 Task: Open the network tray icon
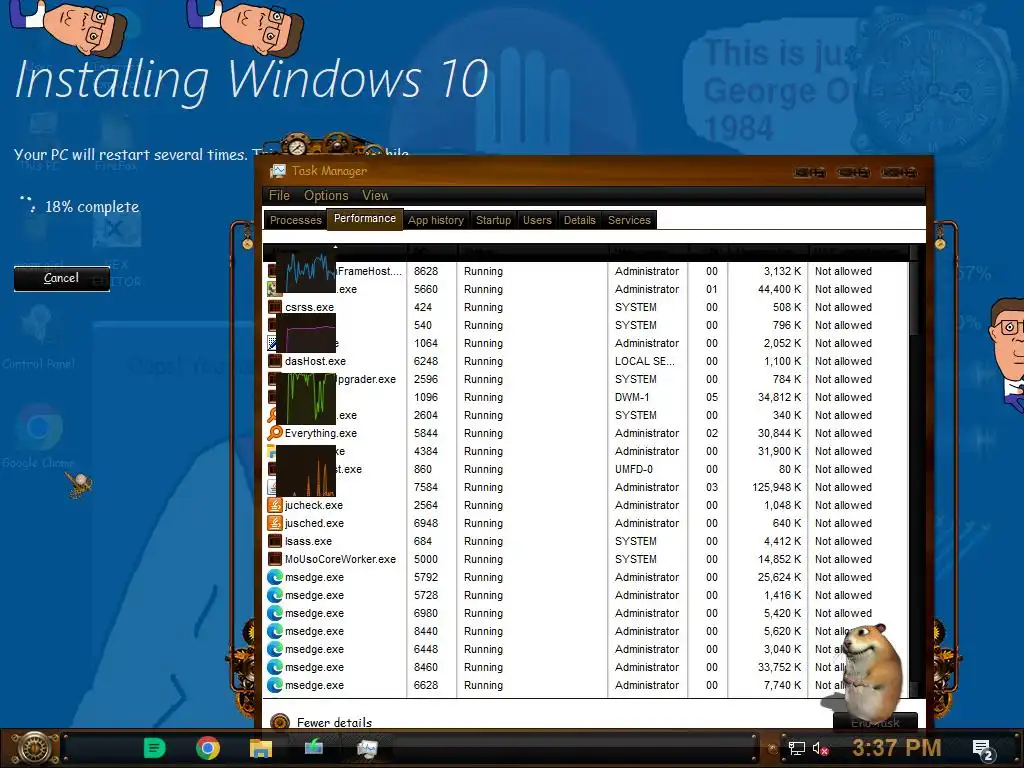[x=796, y=748]
